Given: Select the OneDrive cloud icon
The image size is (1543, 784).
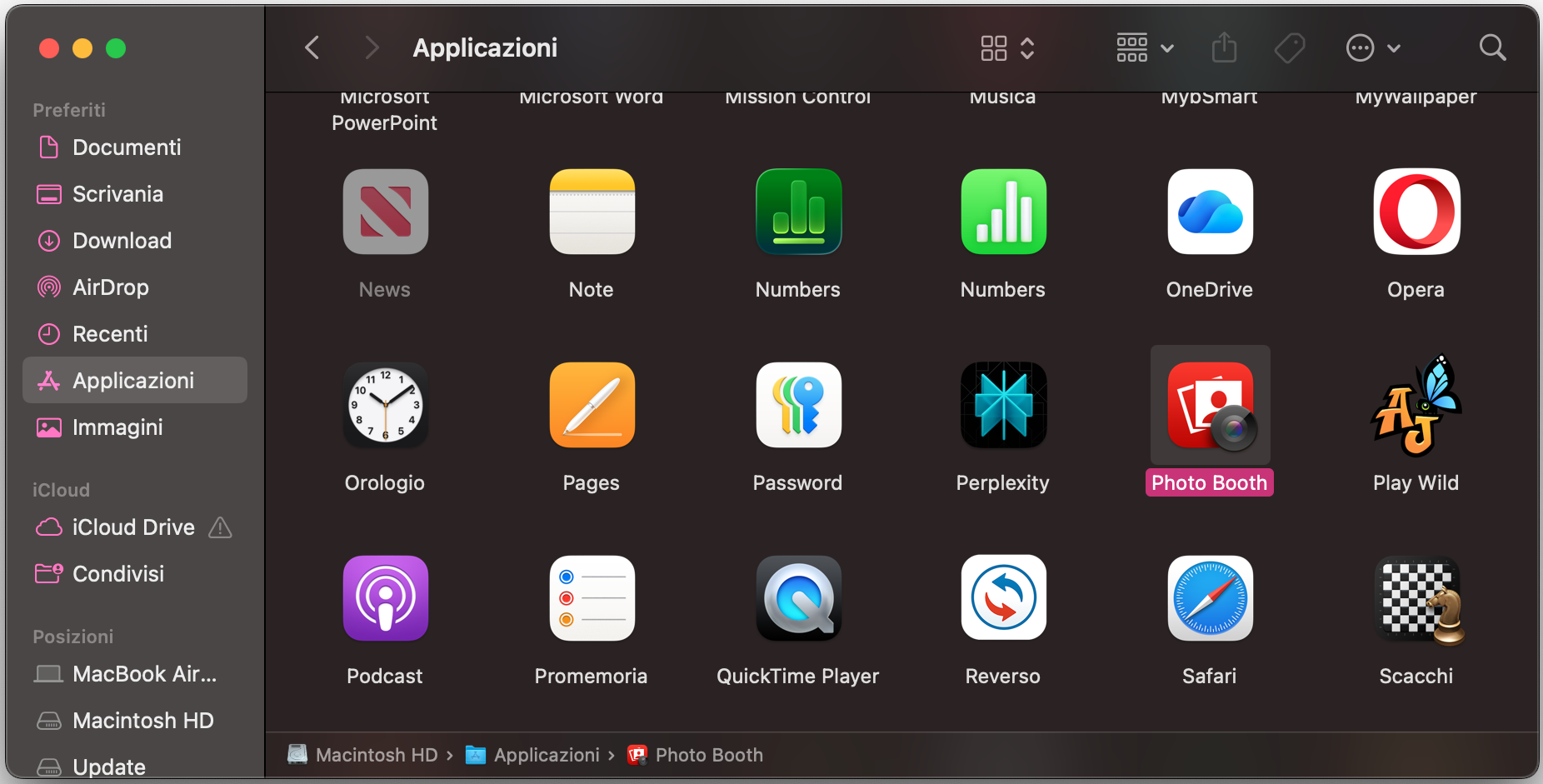Looking at the screenshot, I should (1210, 212).
